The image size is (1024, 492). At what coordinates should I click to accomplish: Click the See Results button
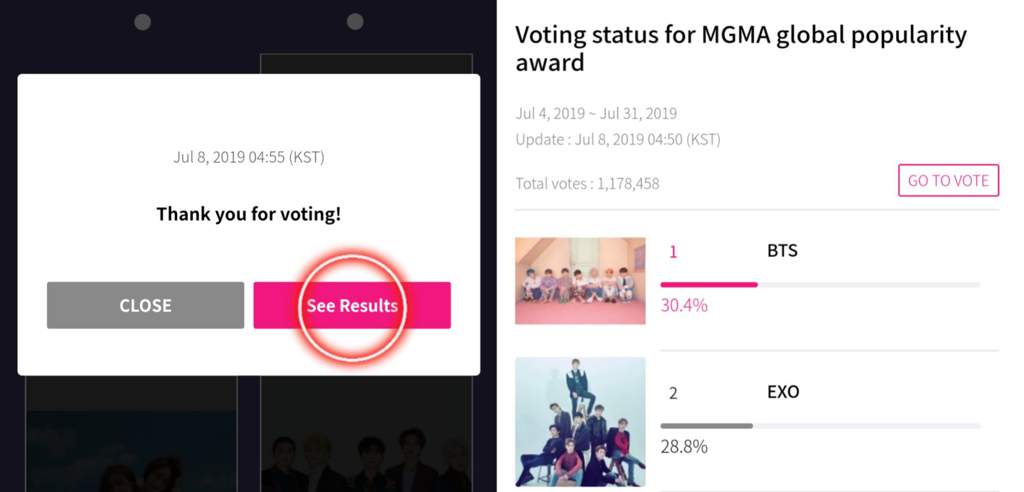pyautogui.click(x=352, y=305)
